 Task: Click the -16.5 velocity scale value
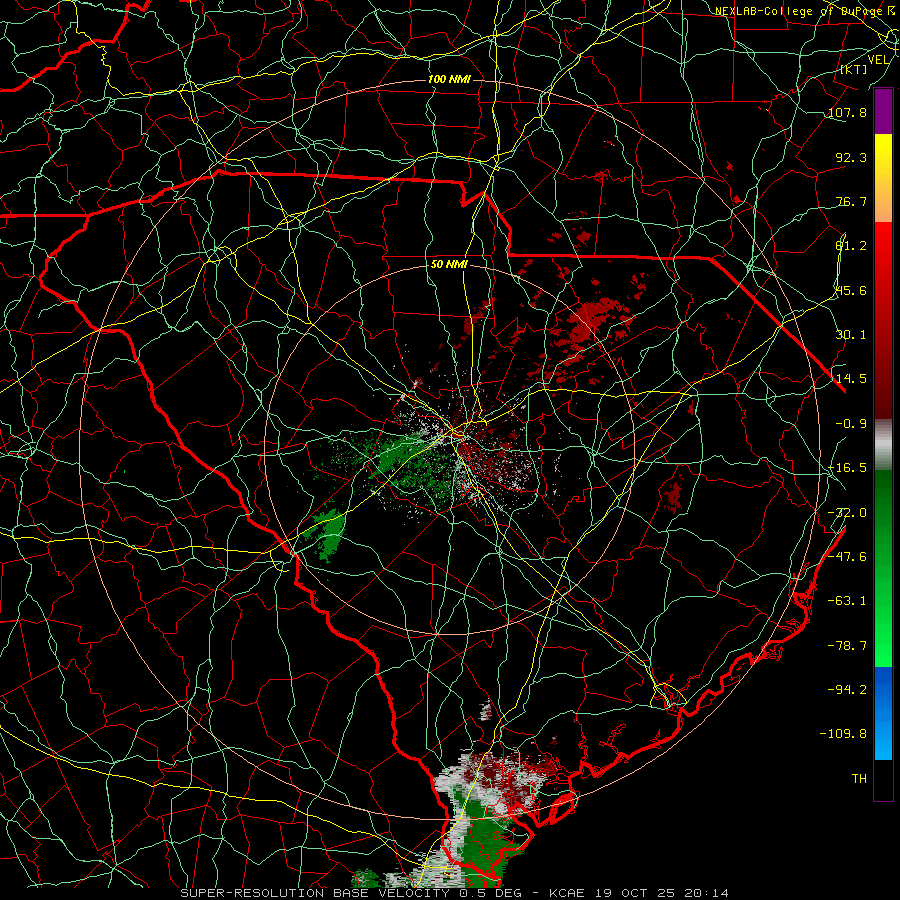(x=847, y=468)
